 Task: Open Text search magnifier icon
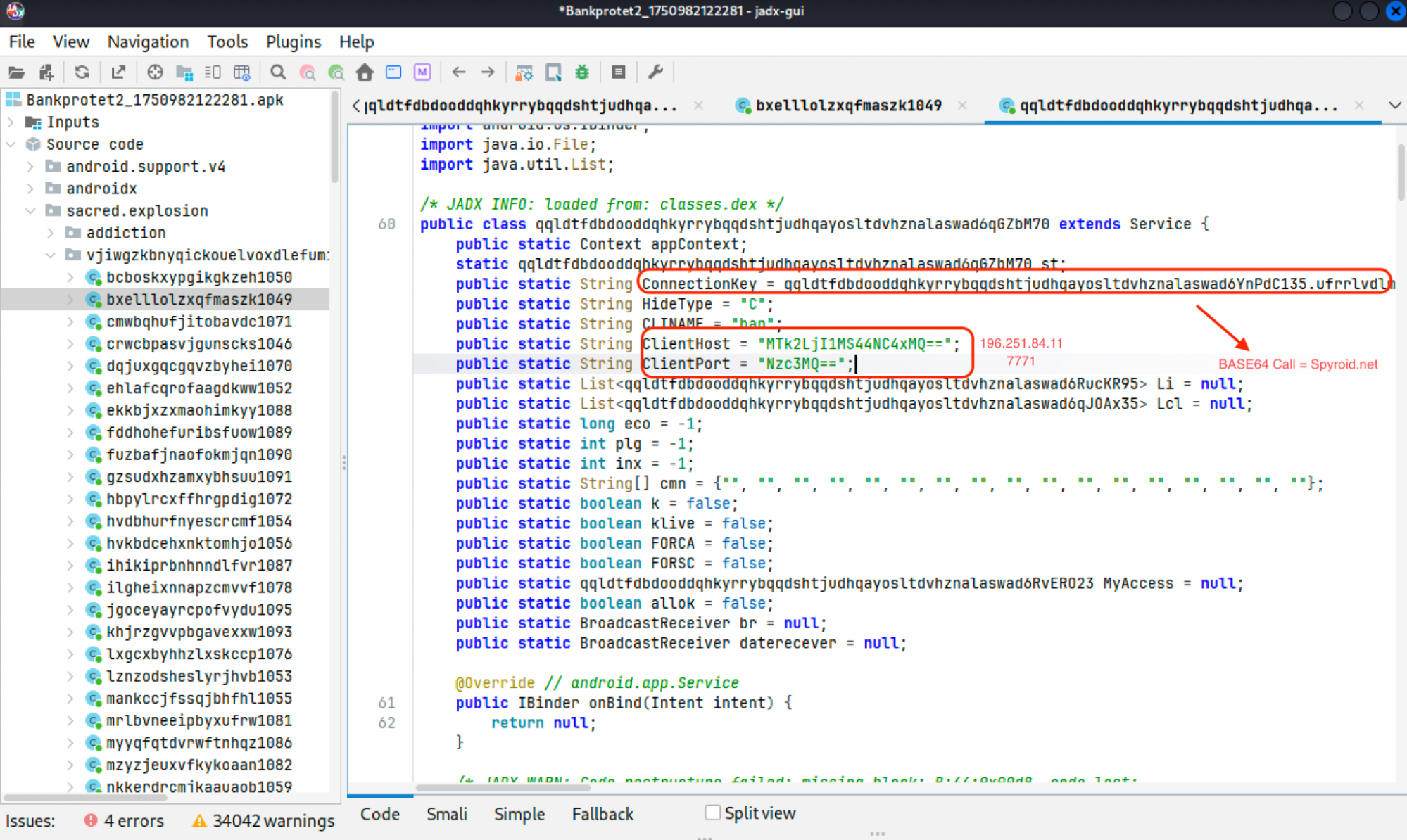click(278, 72)
